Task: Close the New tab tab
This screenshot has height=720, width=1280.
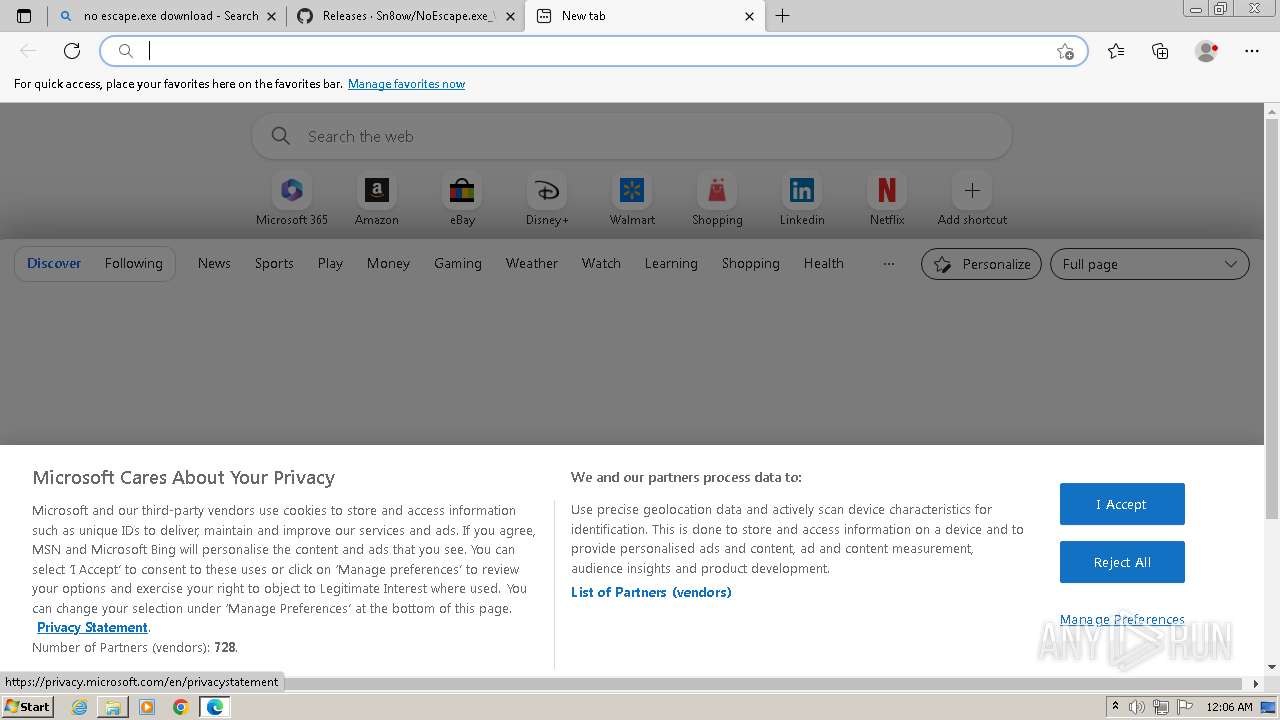Action: point(750,16)
